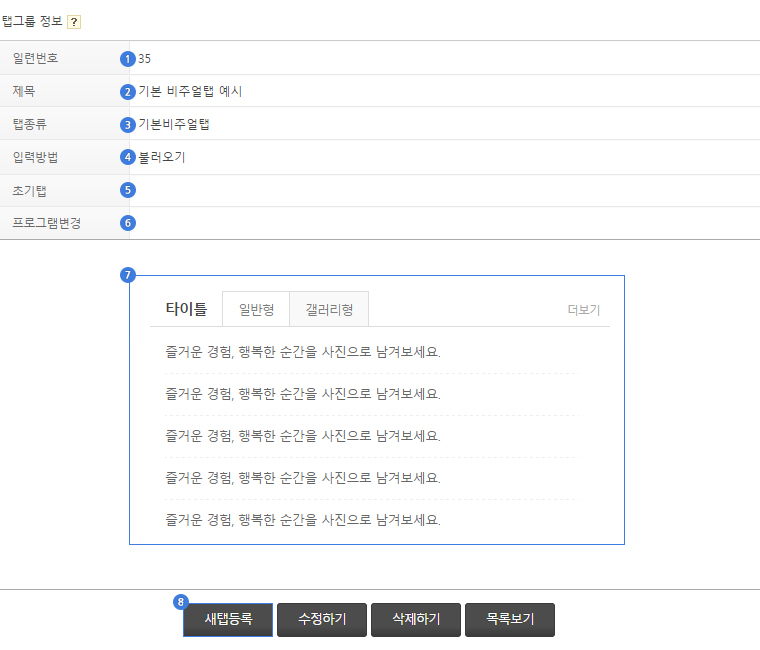
Task: Open the last 즐거운 경험 list item
Action: pos(302,520)
